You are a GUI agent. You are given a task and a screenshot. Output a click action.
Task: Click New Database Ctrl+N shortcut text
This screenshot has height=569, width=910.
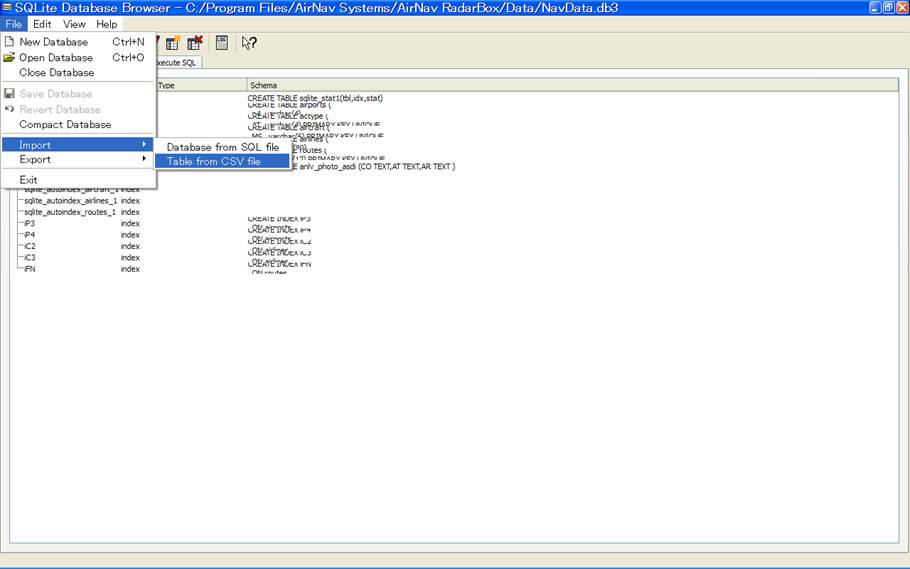tap(128, 42)
